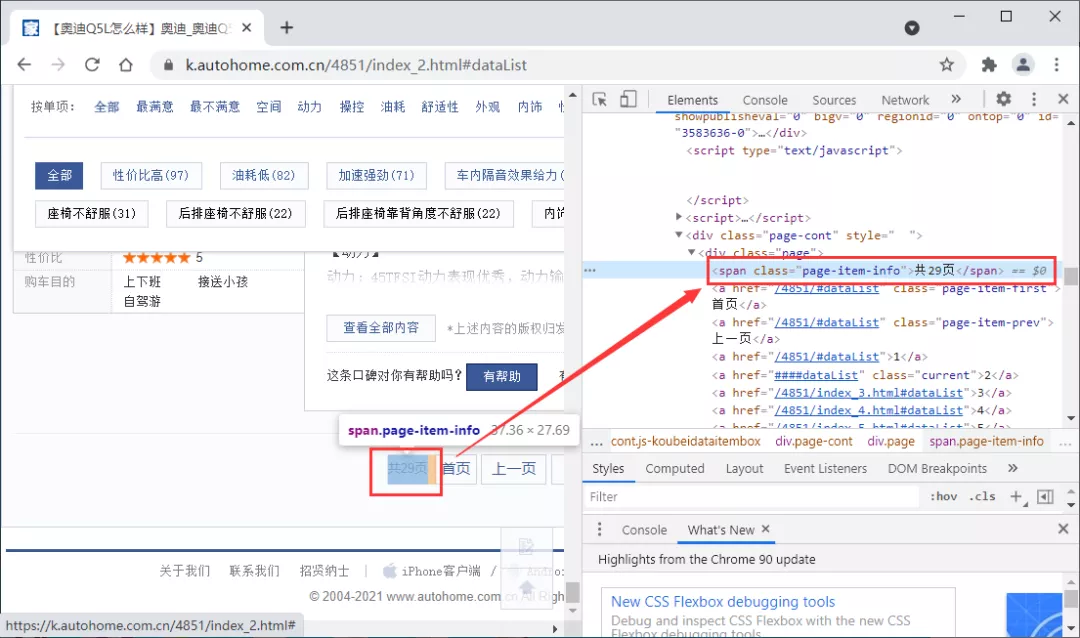Switch to the Network panel tab
Screen dimensions: 1080x638
click(x=905, y=100)
